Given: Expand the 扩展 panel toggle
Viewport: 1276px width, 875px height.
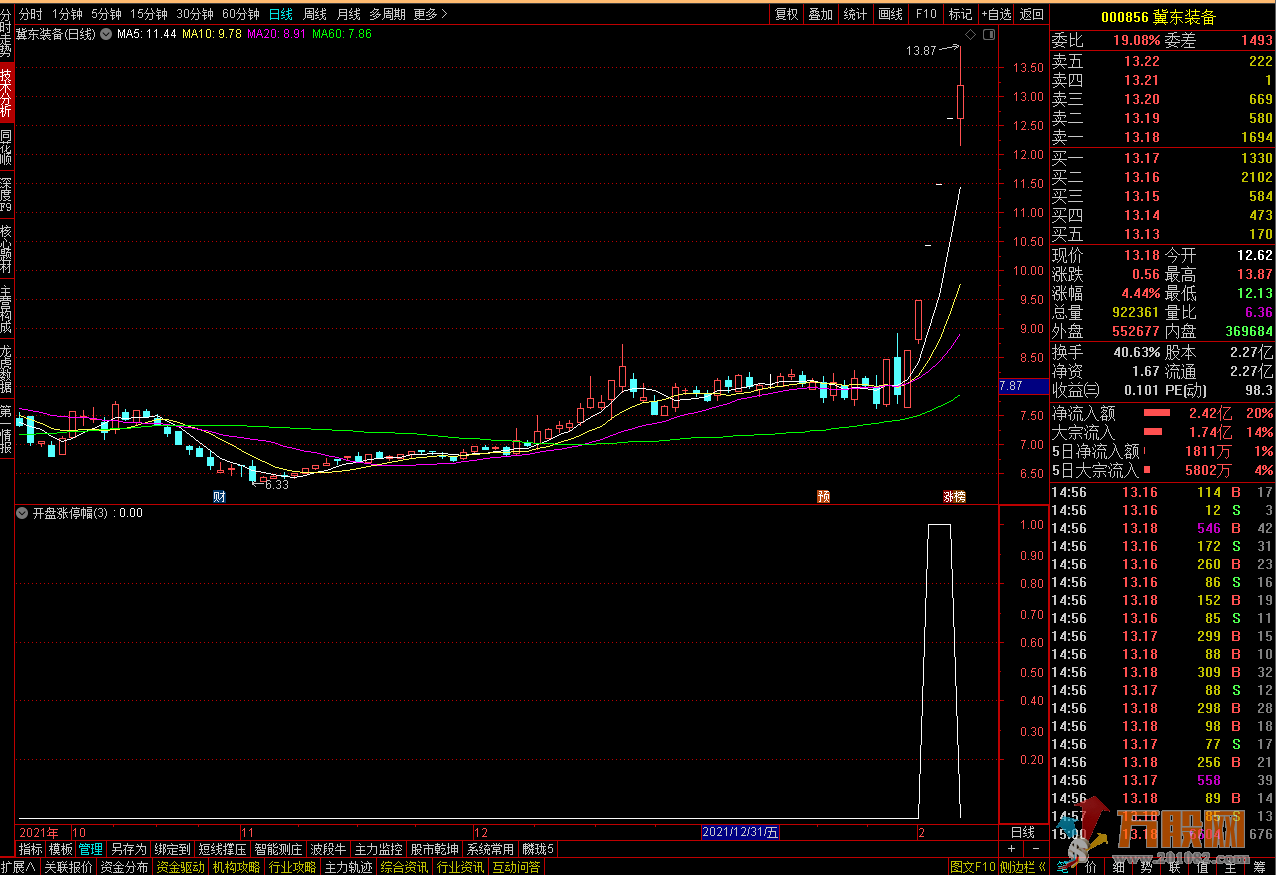Looking at the screenshot, I should point(19,867).
